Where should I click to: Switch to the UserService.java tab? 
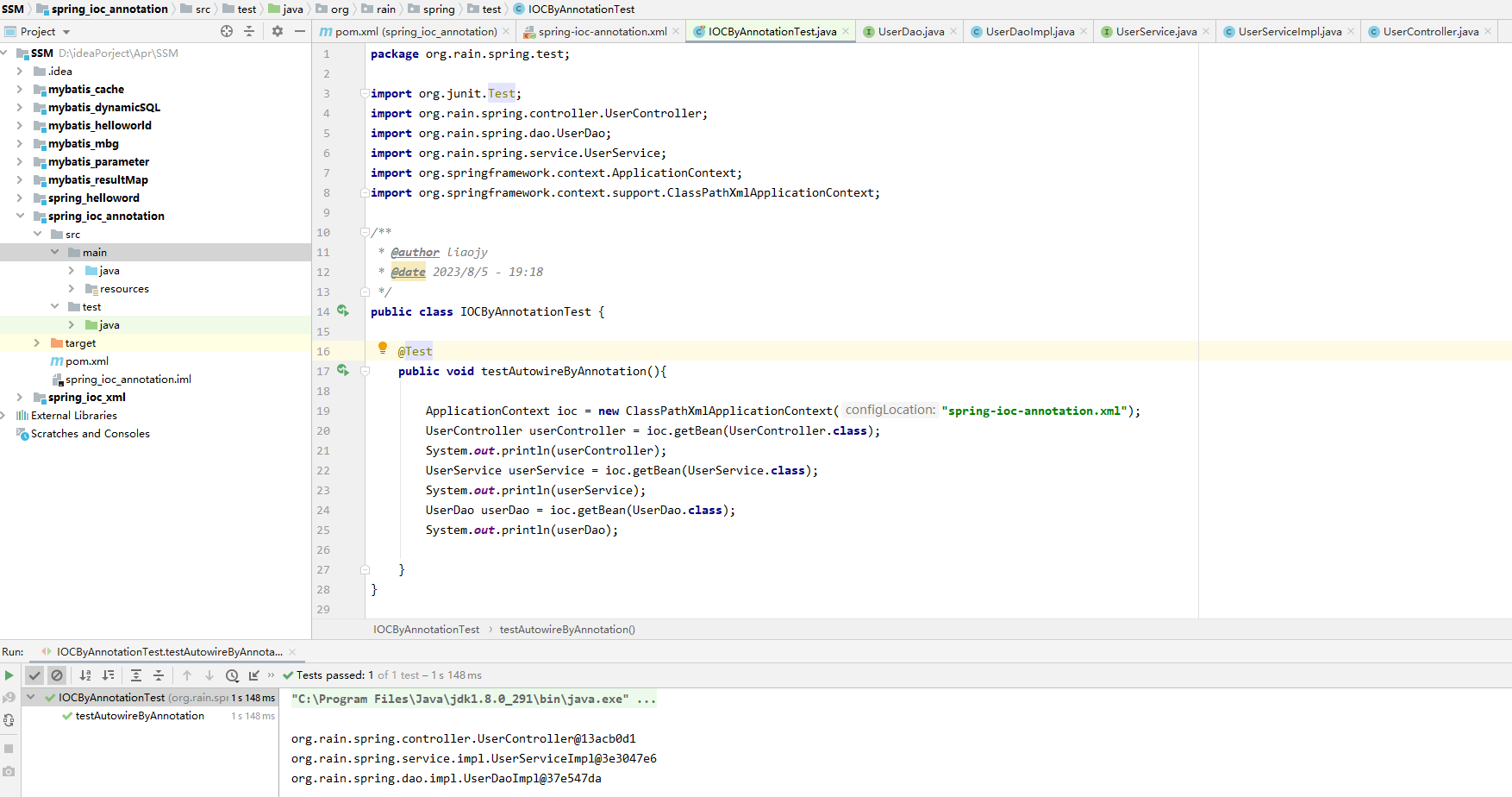coord(1156,31)
